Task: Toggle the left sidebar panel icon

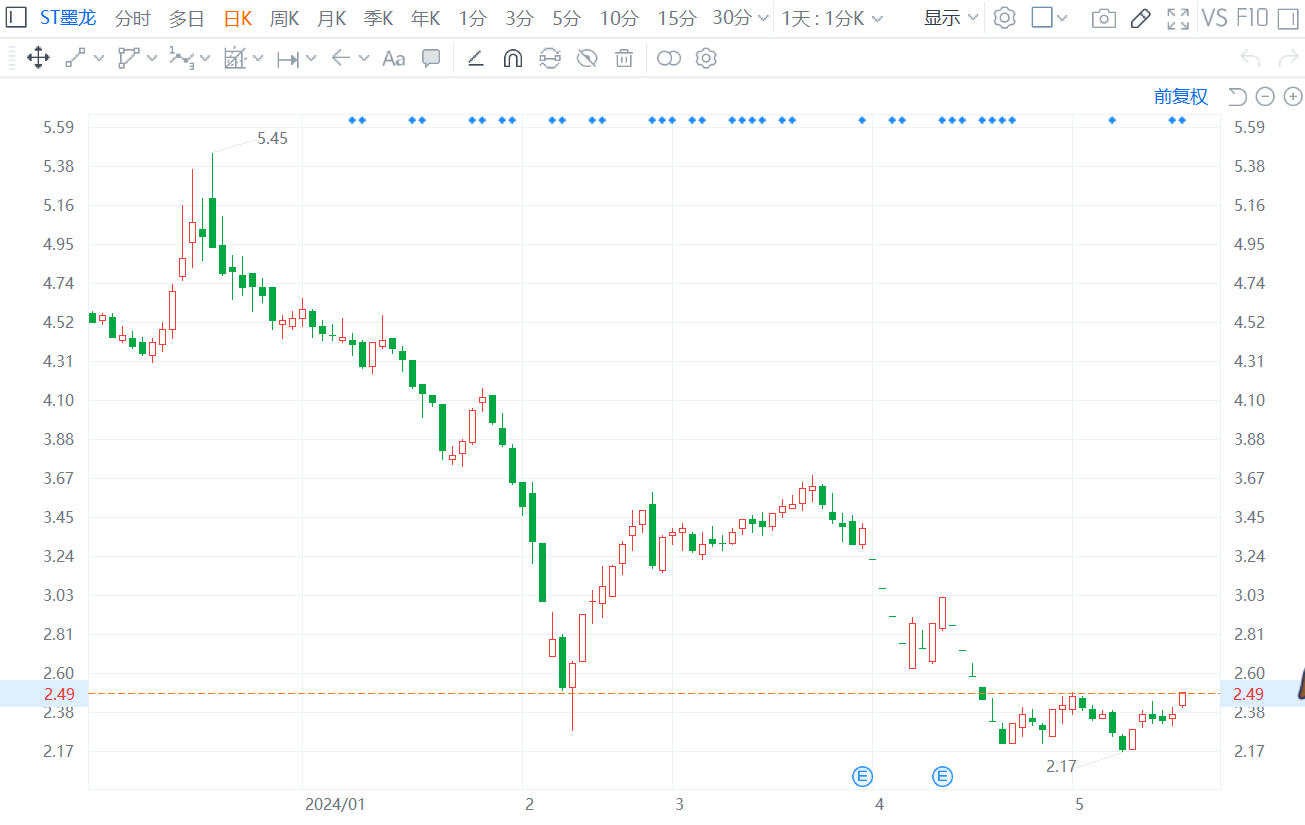Action: pyautogui.click(x=17, y=17)
